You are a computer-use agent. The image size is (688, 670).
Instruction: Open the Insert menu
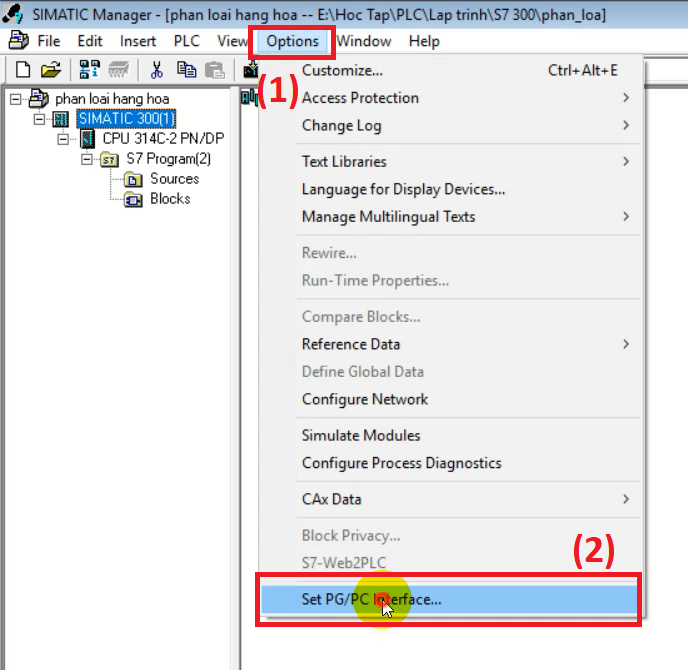click(x=138, y=41)
